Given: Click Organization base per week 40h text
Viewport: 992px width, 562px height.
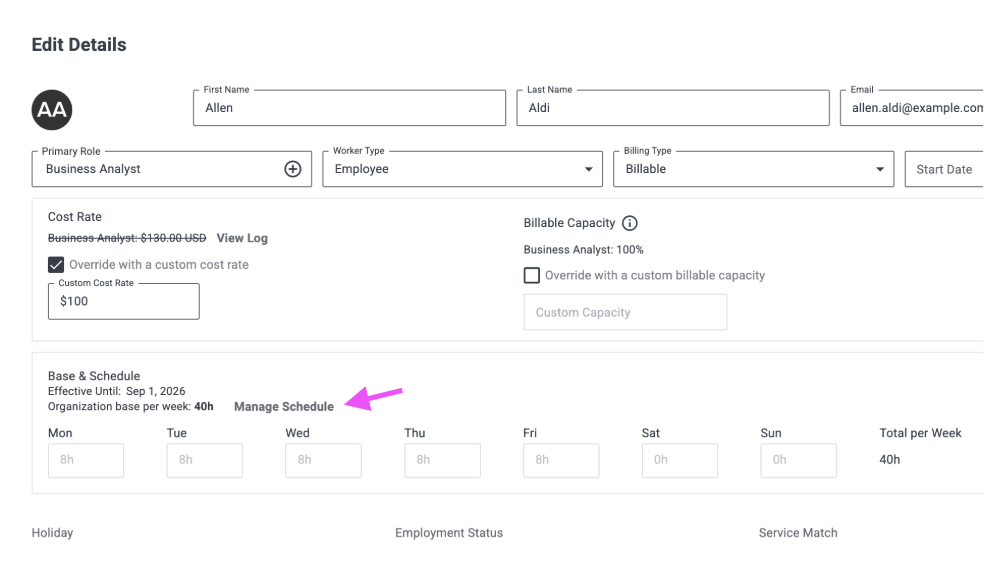Looking at the screenshot, I should pyautogui.click(x=131, y=406).
